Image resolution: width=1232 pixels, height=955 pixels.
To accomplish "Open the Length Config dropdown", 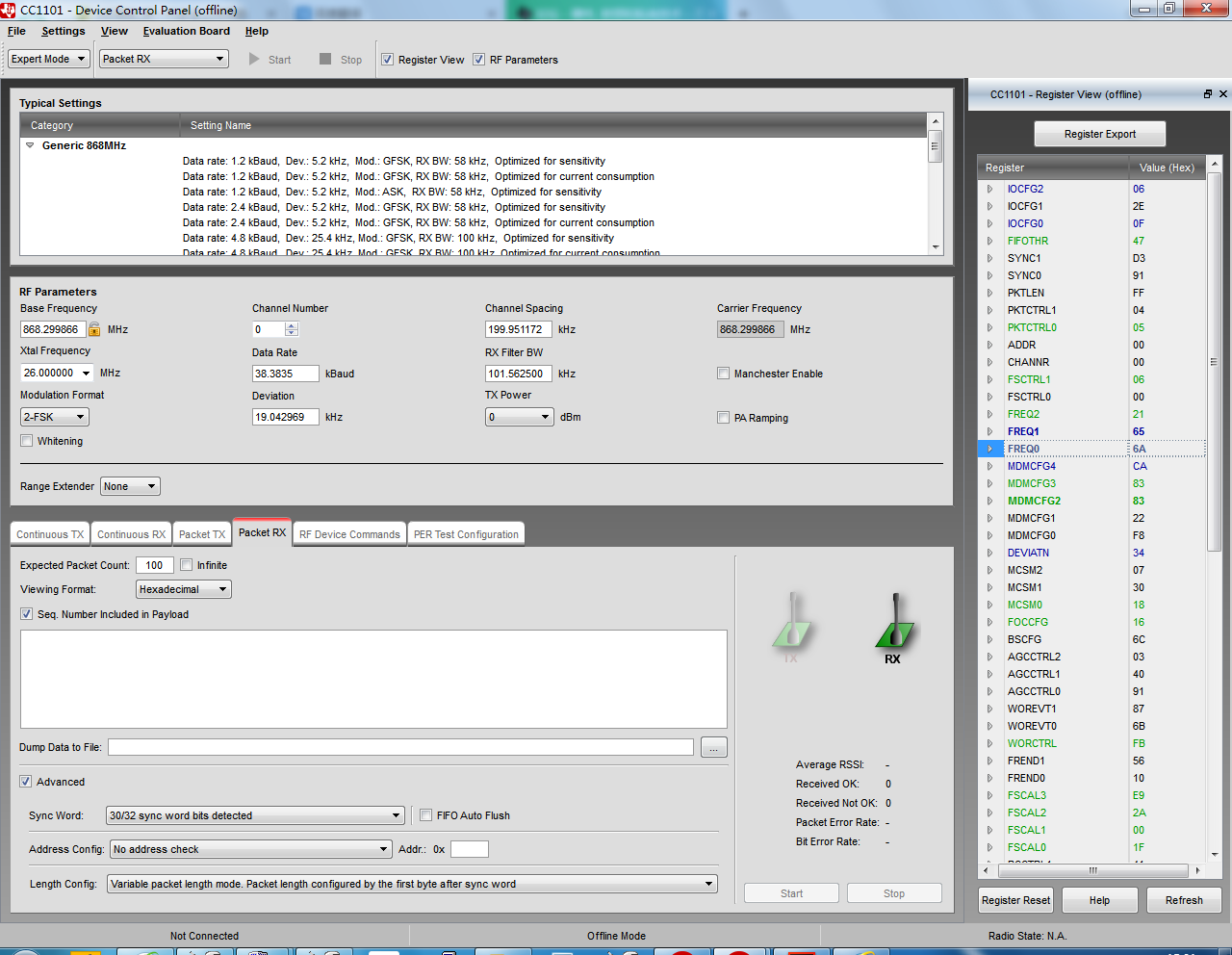I will [412, 884].
